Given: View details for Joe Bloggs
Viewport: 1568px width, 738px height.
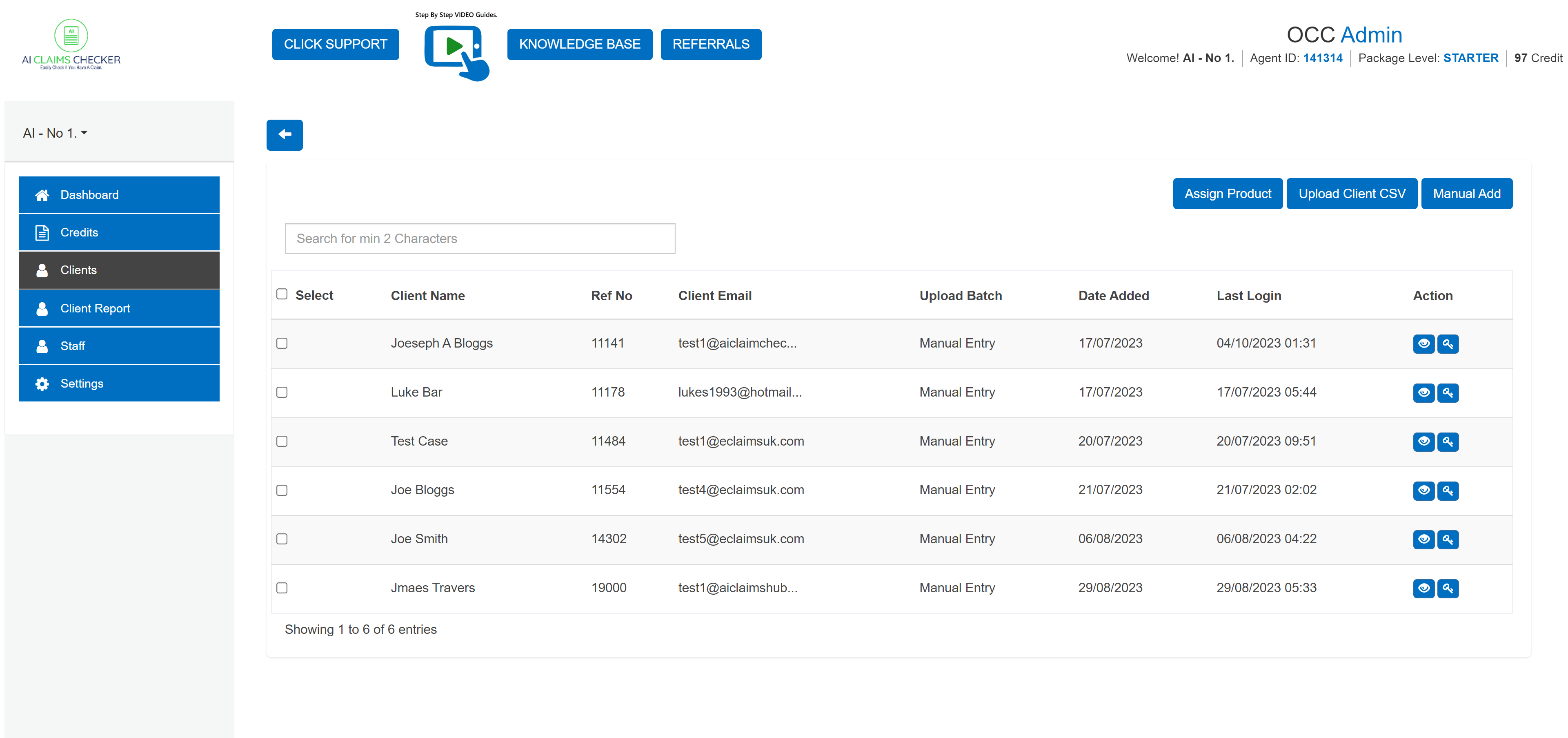Looking at the screenshot, I should (x=1423, y=490).
